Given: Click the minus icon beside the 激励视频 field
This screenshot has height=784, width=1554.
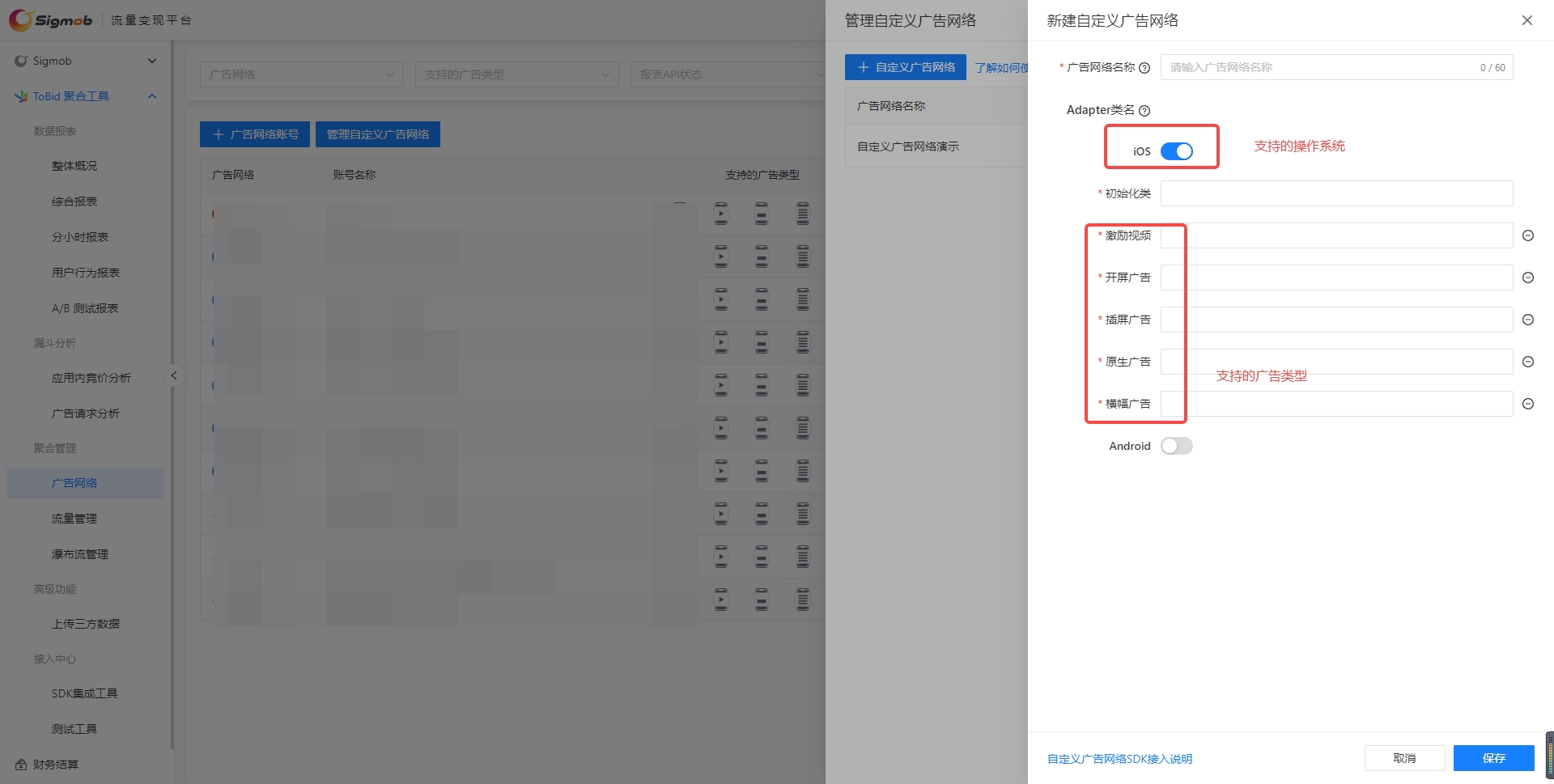Looking at the screenshot, I should tap(1528, 235).
